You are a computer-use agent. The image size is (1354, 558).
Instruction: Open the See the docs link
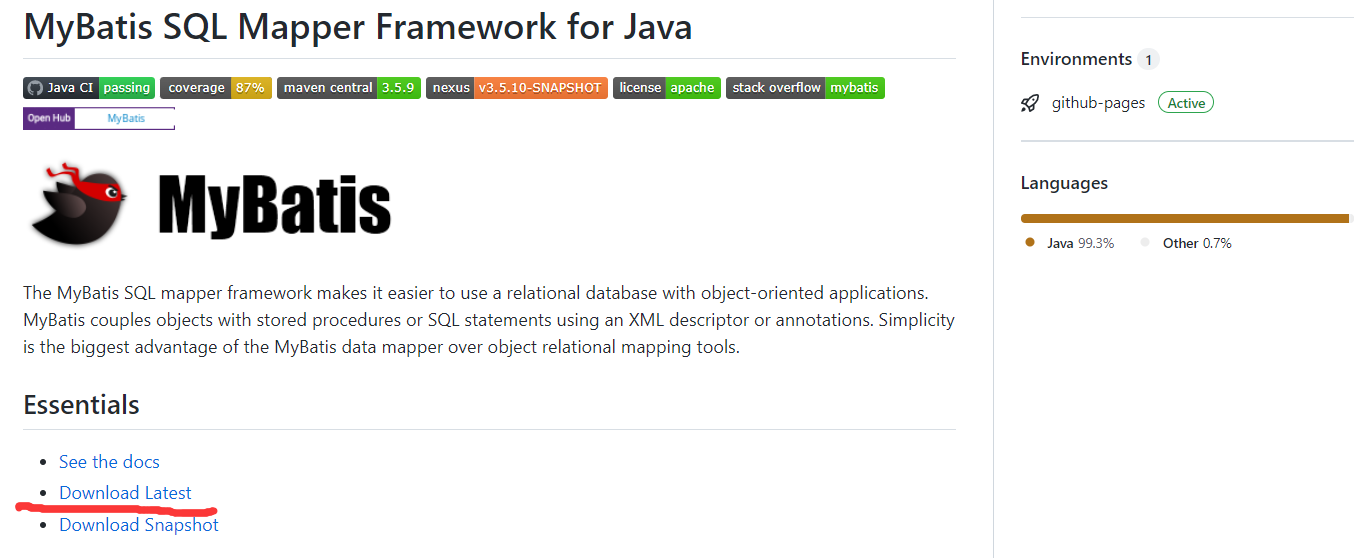point(109,462)
